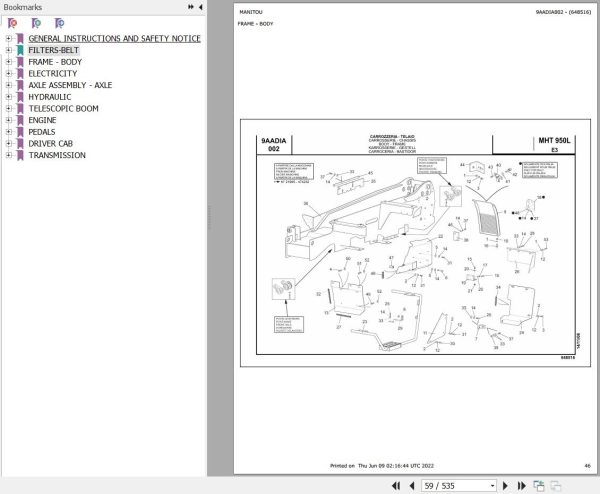Click the MANITOU header text on the page
The image size is (600, 494).
point(251,12)
